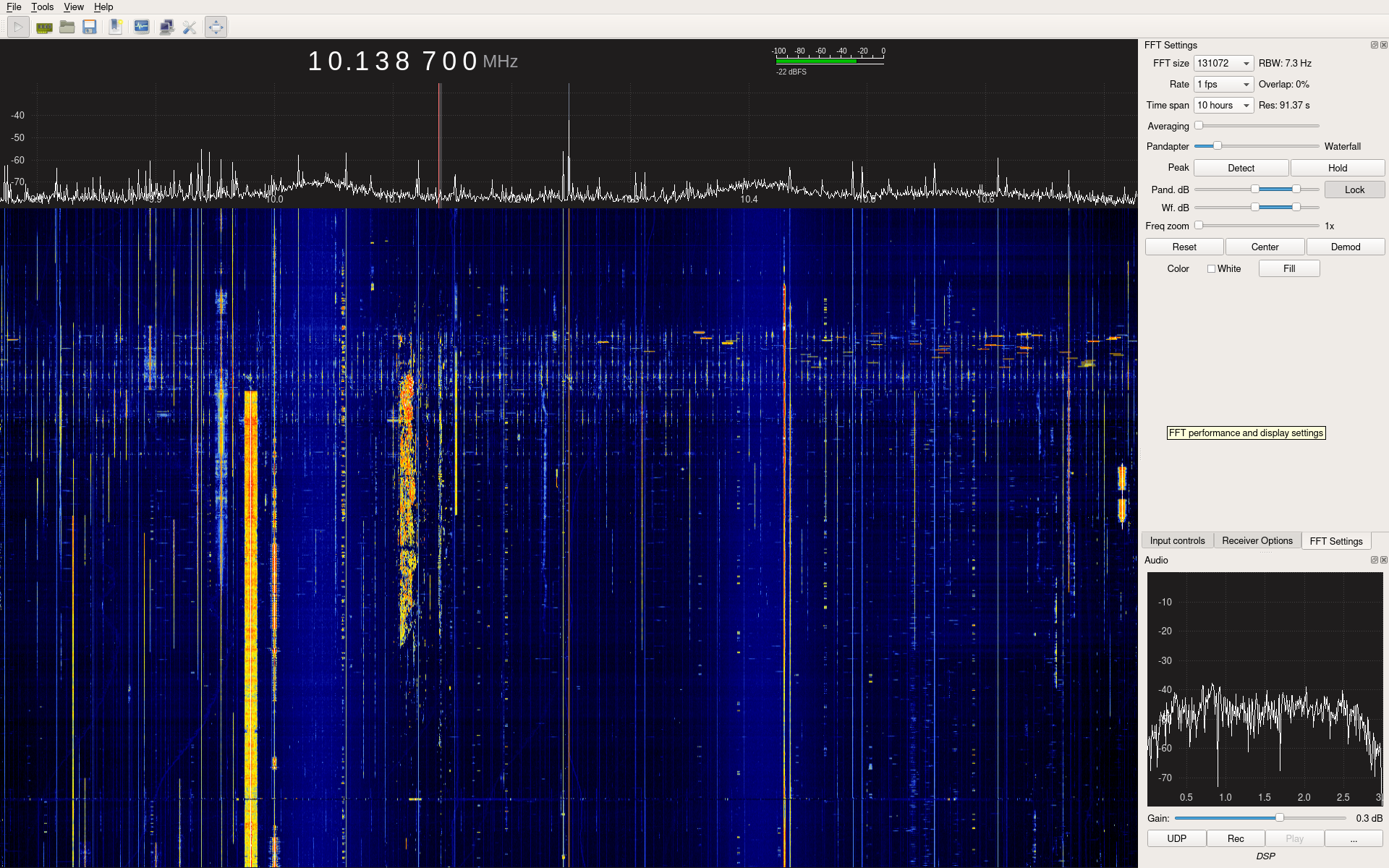Click the DSP status label
The image size is (1389, 868).
(1265, 856)
